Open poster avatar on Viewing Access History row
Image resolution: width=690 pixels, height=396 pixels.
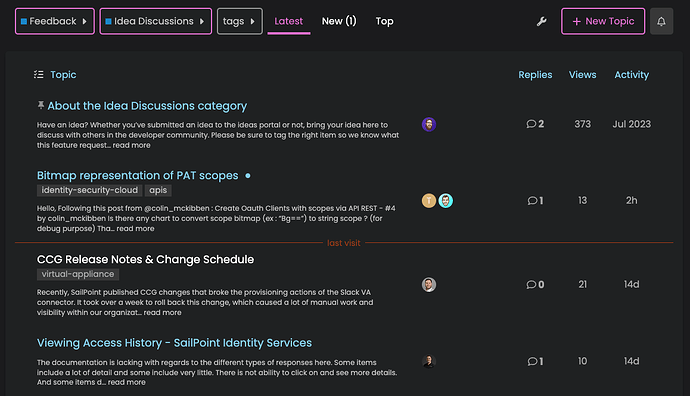click(x=429, y=361)
